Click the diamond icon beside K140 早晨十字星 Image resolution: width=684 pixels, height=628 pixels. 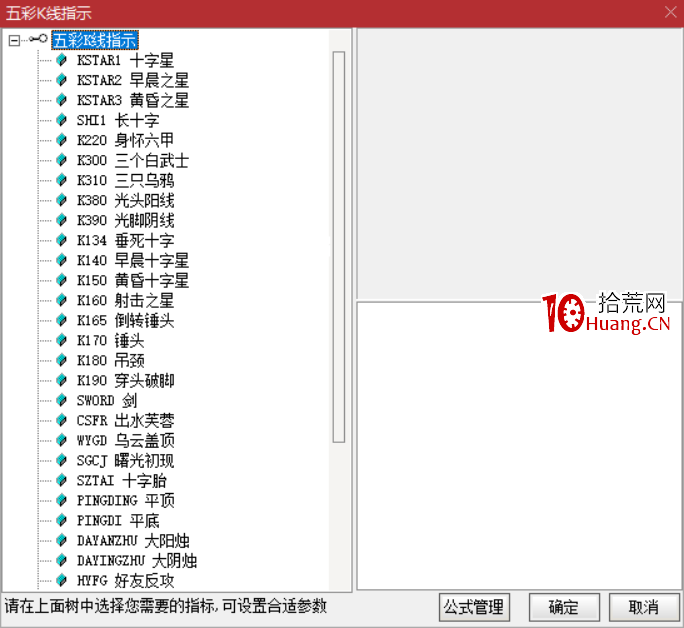click(x=62, y=261)
